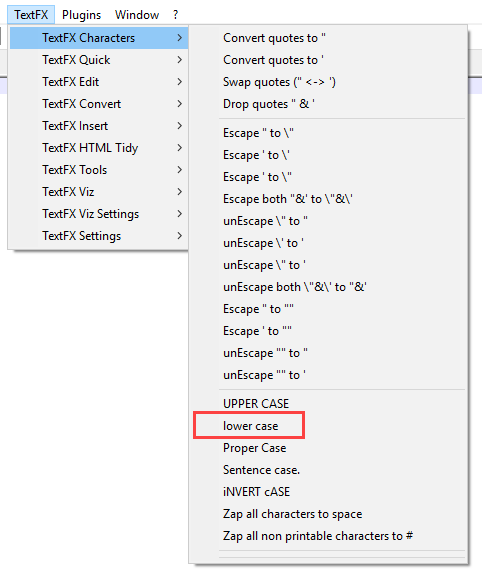The image size is (482, 584).
Task: Expand the TextFX Viz Settings submenu
Action: tap(99, 213)
